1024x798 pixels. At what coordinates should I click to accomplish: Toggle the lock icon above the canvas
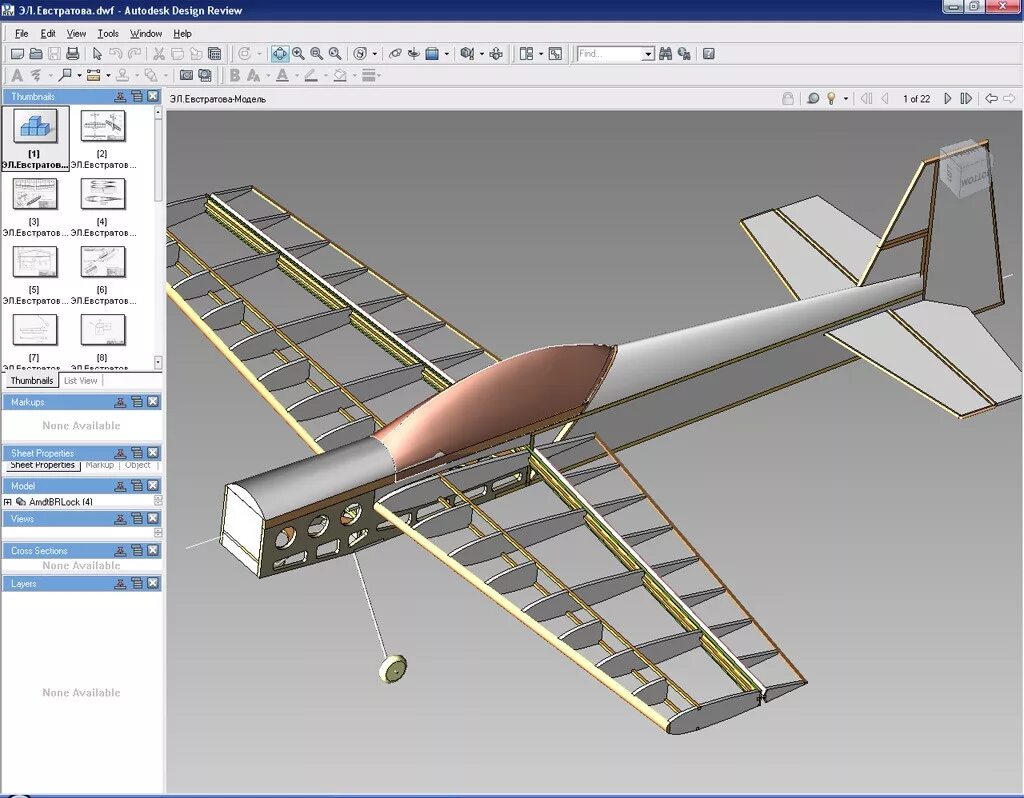(788, 99)
